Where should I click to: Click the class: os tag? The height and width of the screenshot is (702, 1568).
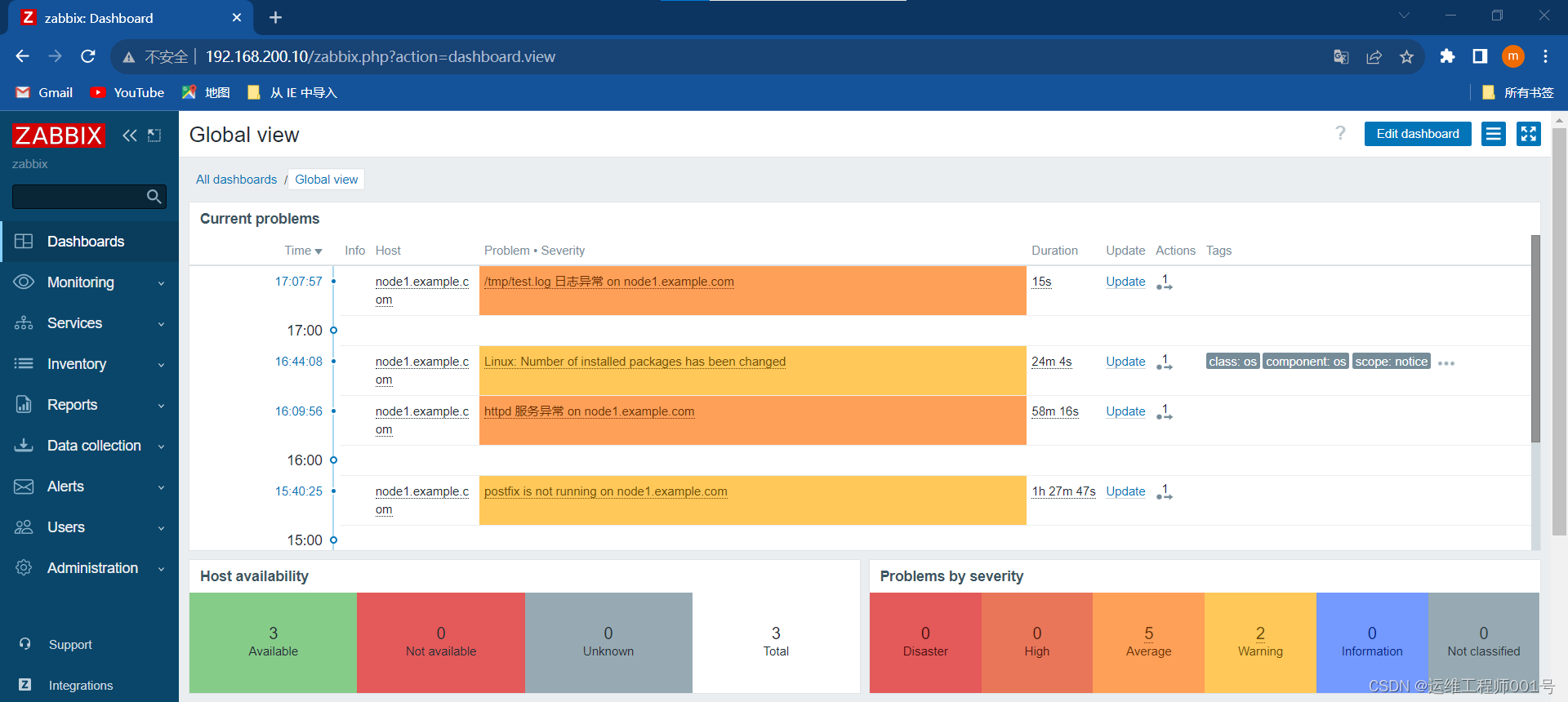pos(1232,362)
